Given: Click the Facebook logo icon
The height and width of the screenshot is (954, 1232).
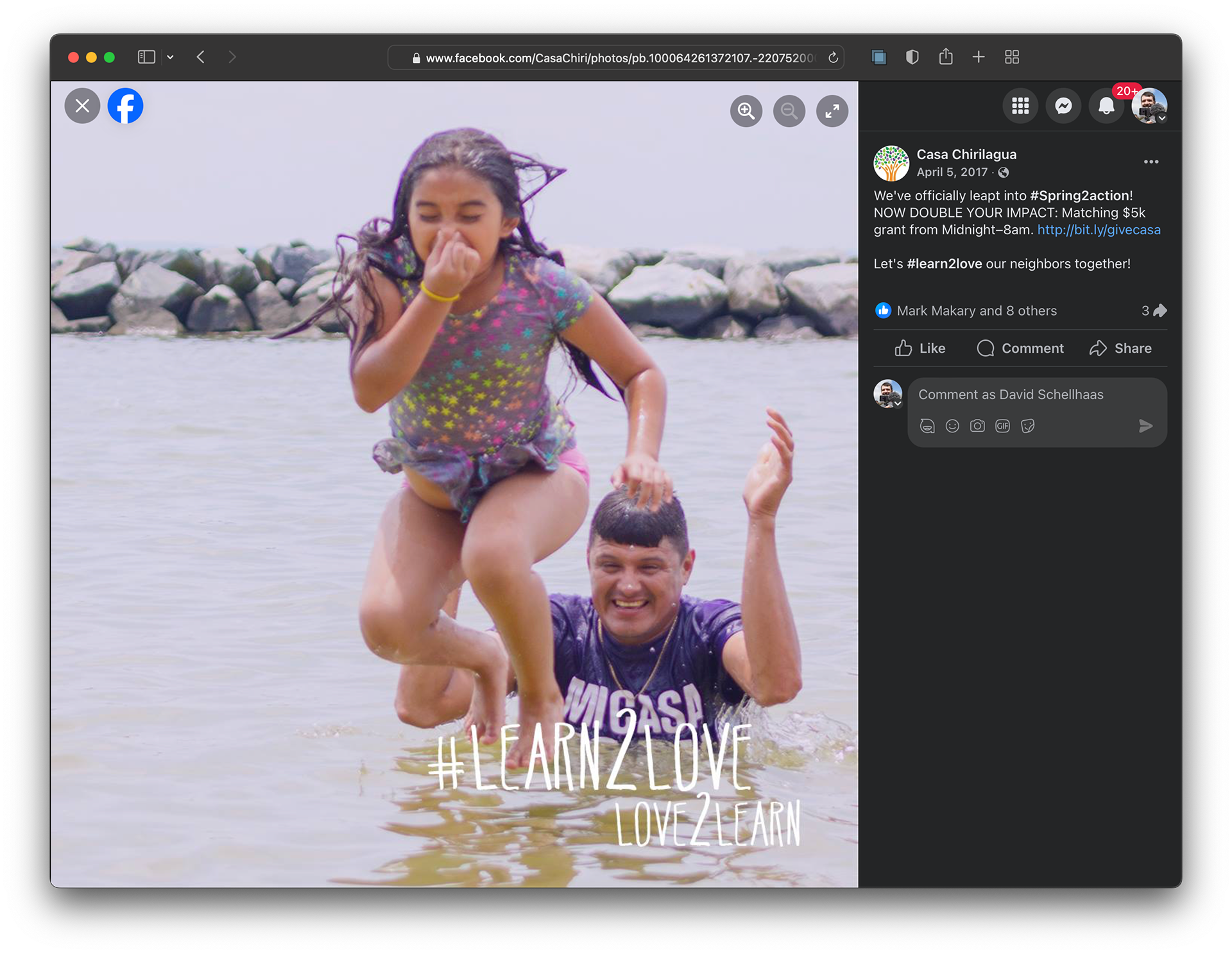Looking at the screenshot, I should pos(125,106).
